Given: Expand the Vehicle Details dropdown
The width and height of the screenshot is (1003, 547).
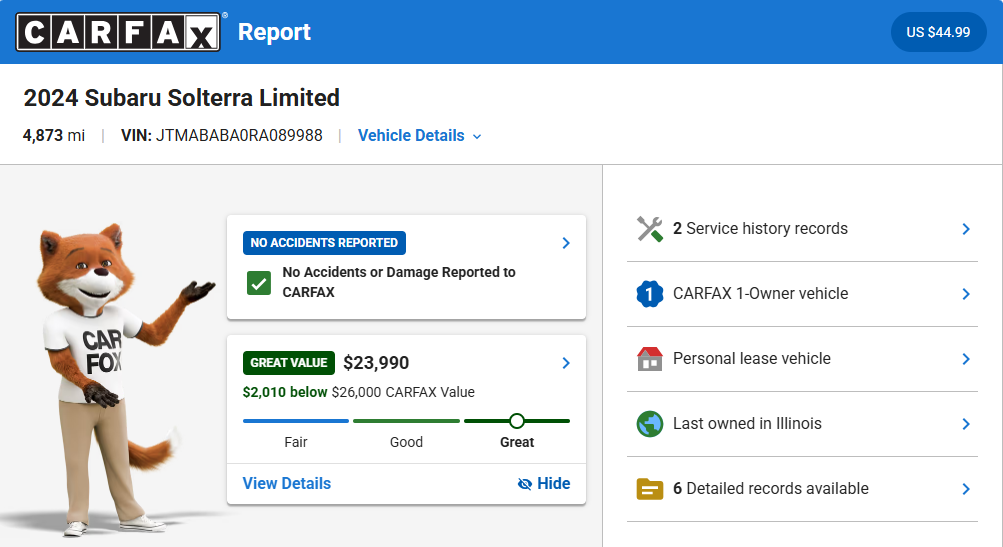Looking at the screenshot, I should tap(419, 136).
